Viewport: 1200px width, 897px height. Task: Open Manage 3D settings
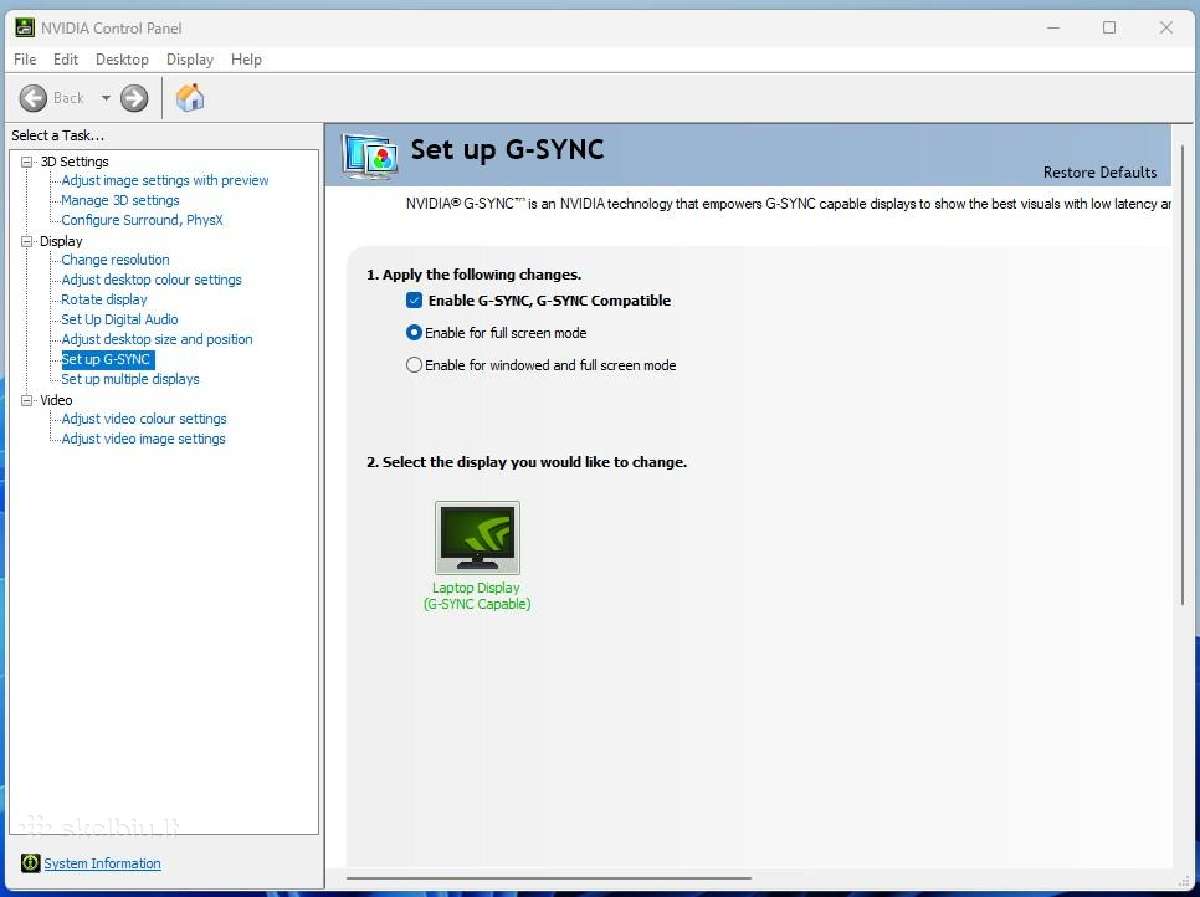120,200
